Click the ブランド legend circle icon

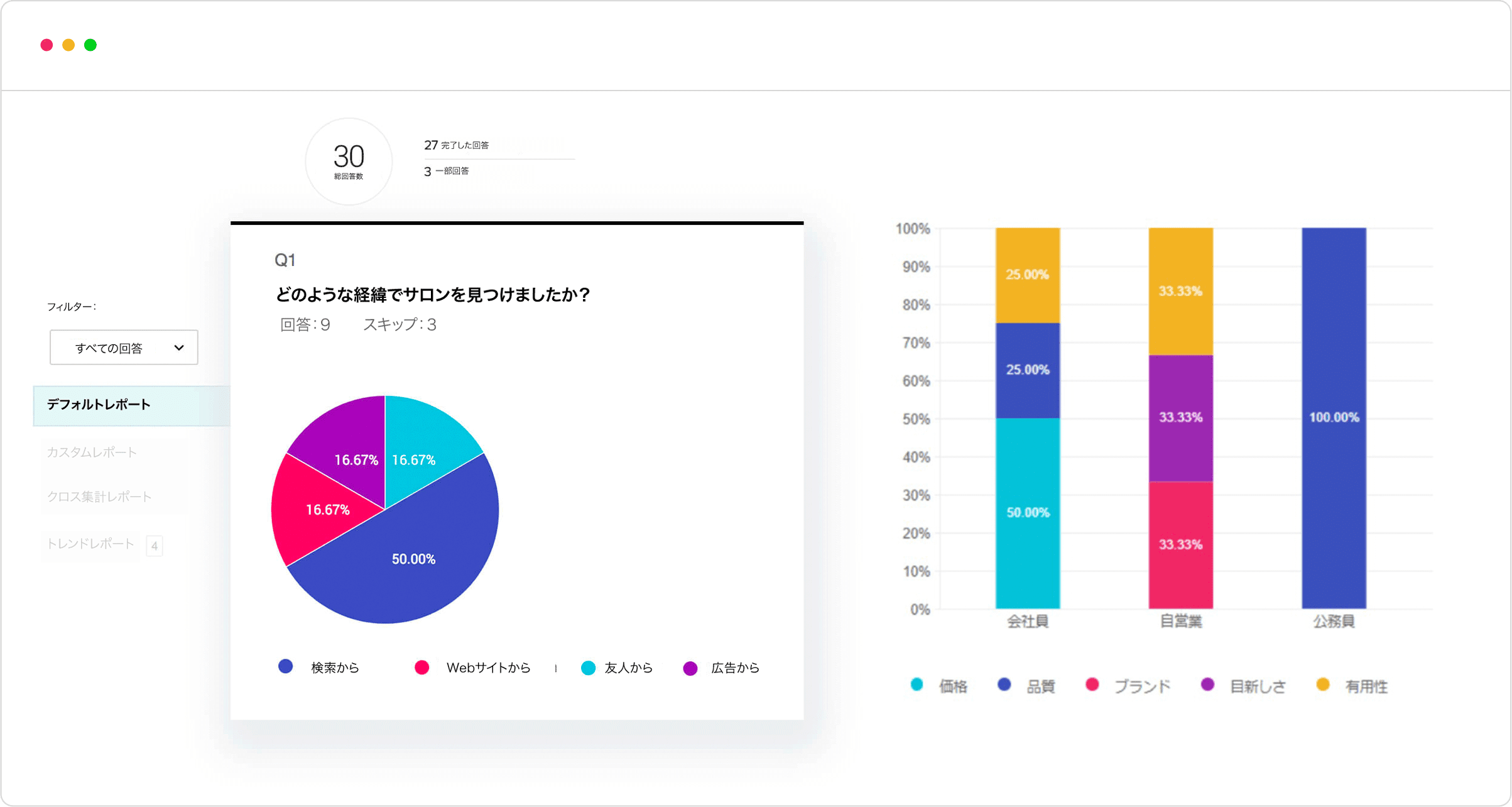[x=1092, y=685]
